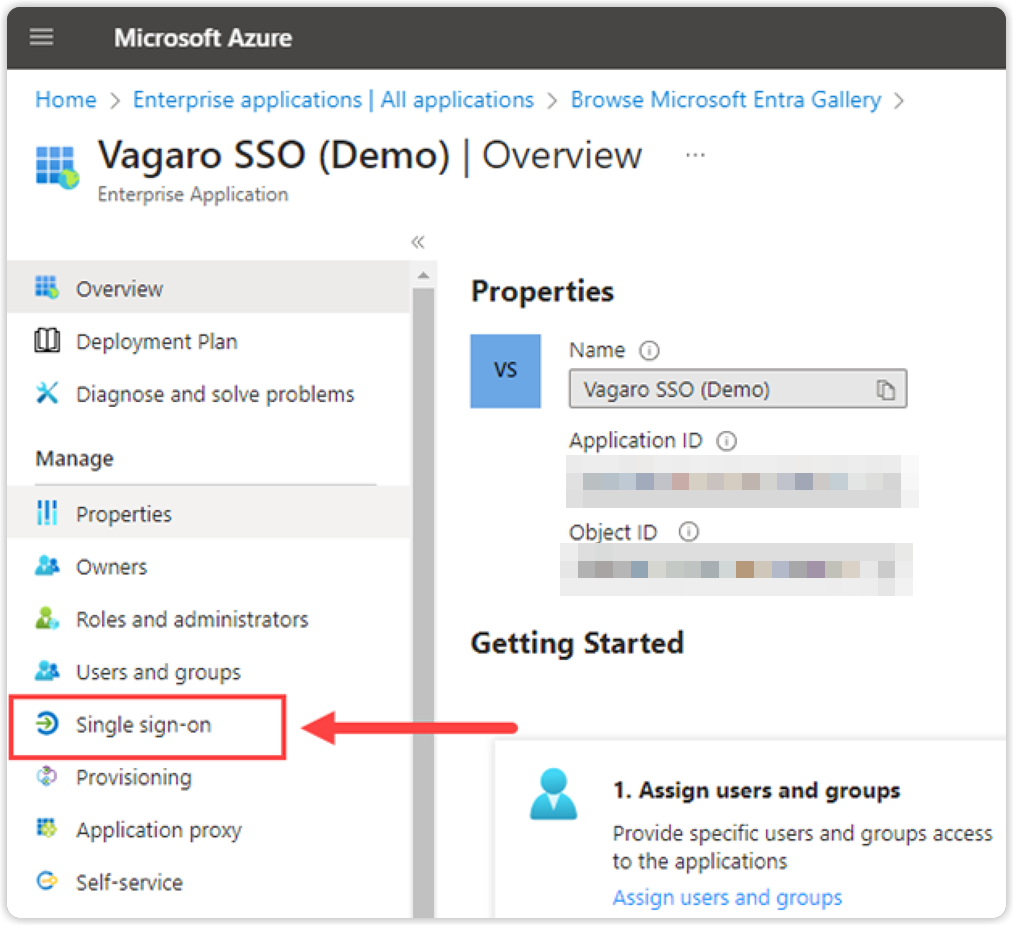Click the side menu scroll-up arrow
Screen dimensions: 1015x926
click(x=423, y=276)
